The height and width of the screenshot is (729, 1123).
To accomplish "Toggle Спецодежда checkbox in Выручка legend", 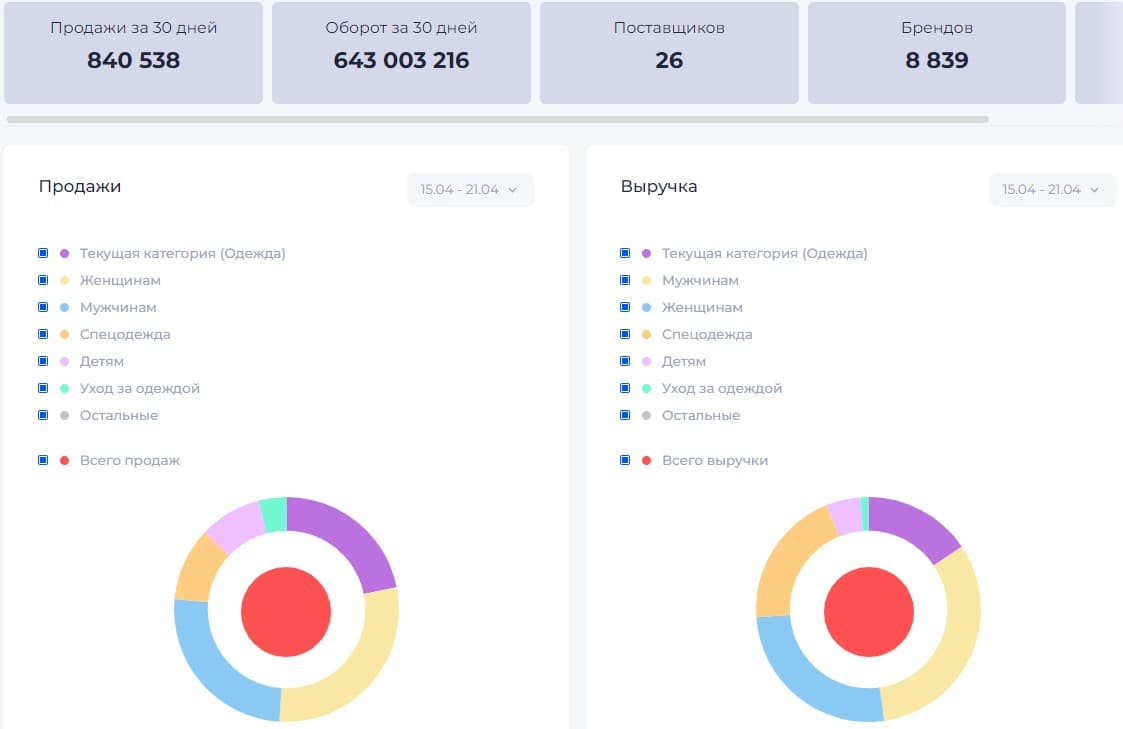I will (x=625, y=334).
